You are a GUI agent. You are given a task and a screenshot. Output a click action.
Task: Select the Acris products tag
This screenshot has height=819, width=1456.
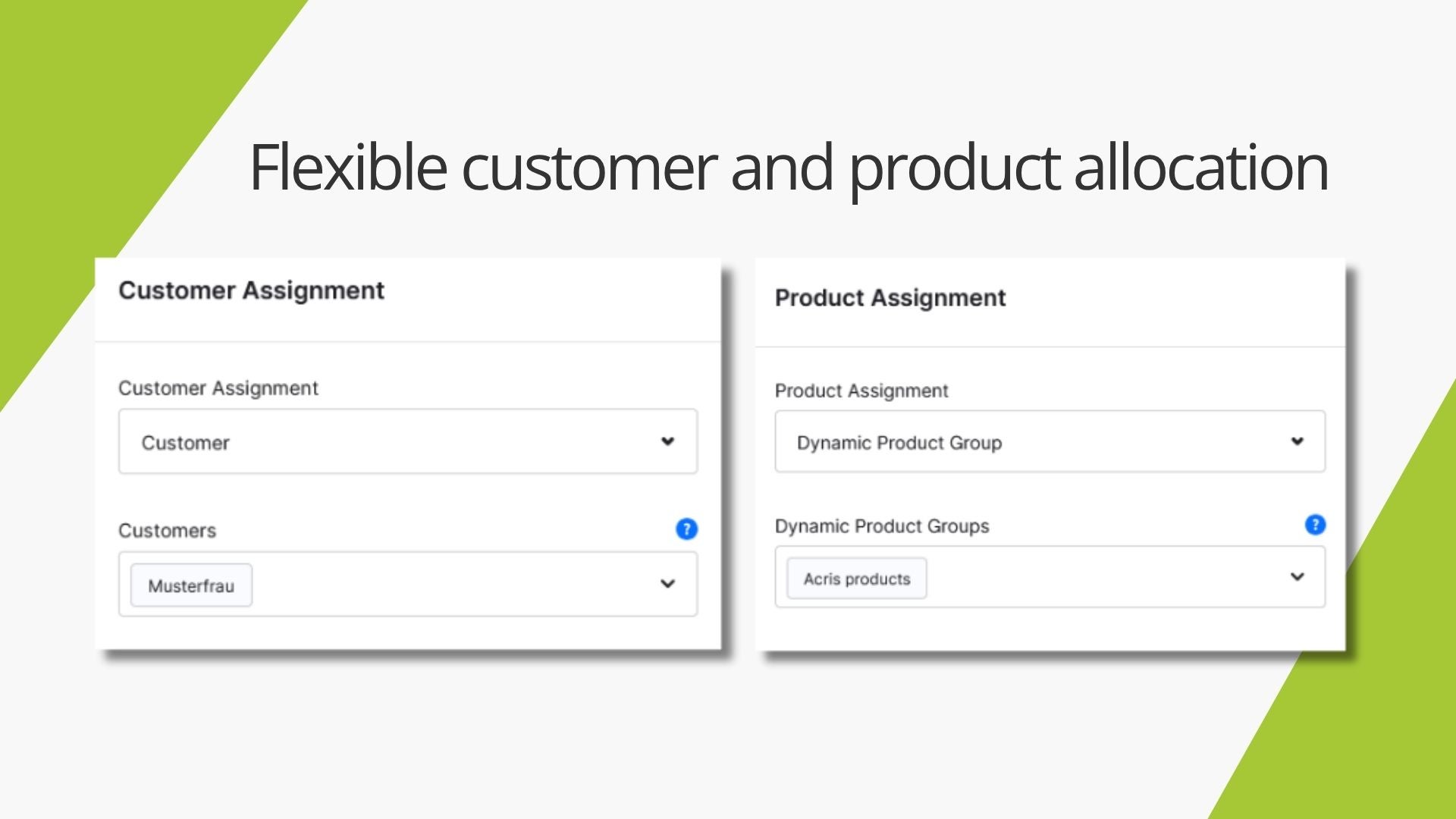(857, 579)
